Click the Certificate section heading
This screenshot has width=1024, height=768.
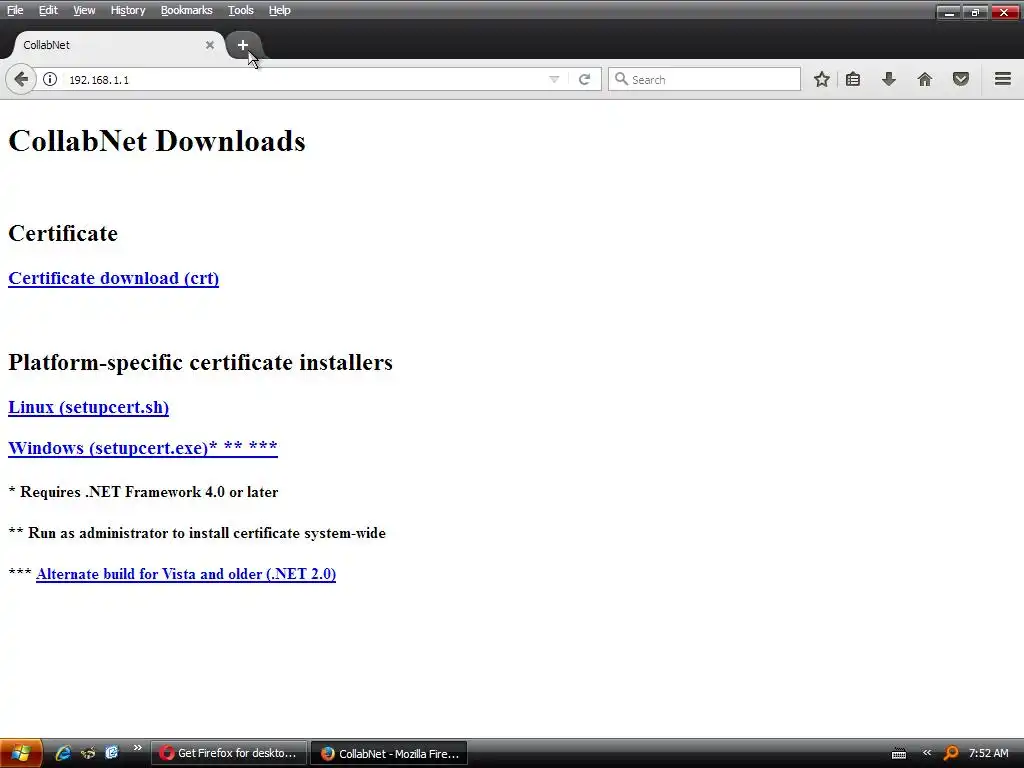click(x=63, y=233)
